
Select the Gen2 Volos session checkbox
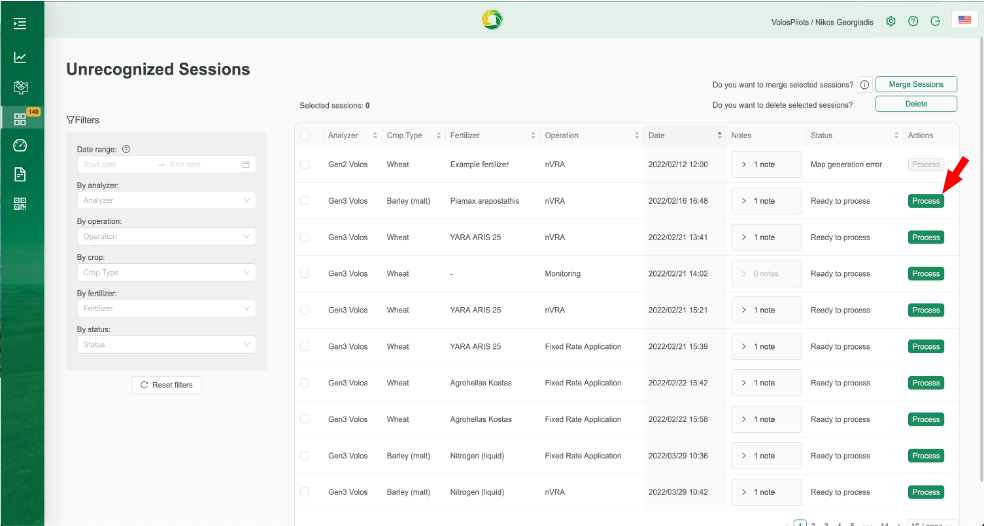click(x=305, y=164)
